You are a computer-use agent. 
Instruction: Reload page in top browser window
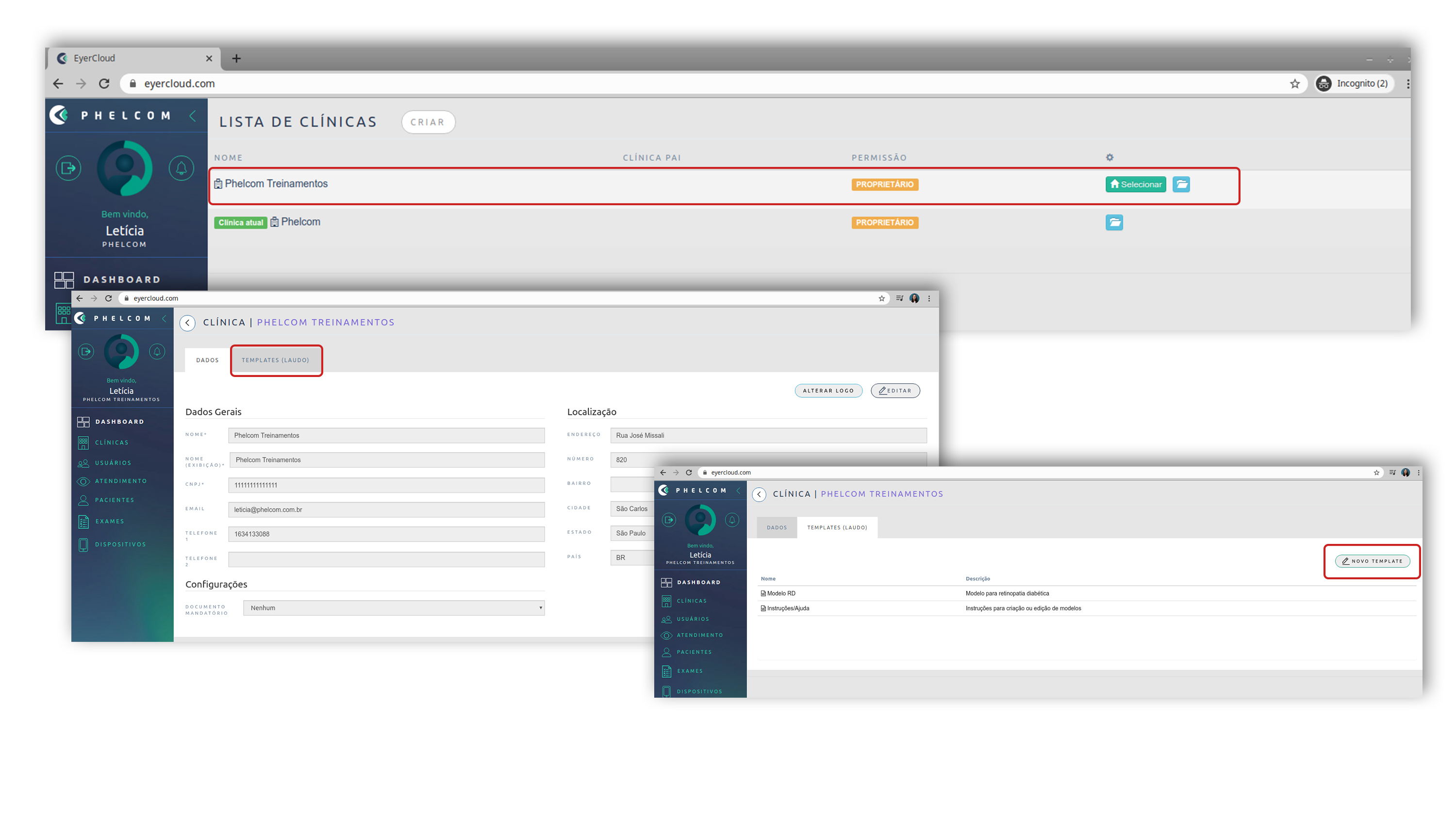pyautogui.click(x=104, y=83)
